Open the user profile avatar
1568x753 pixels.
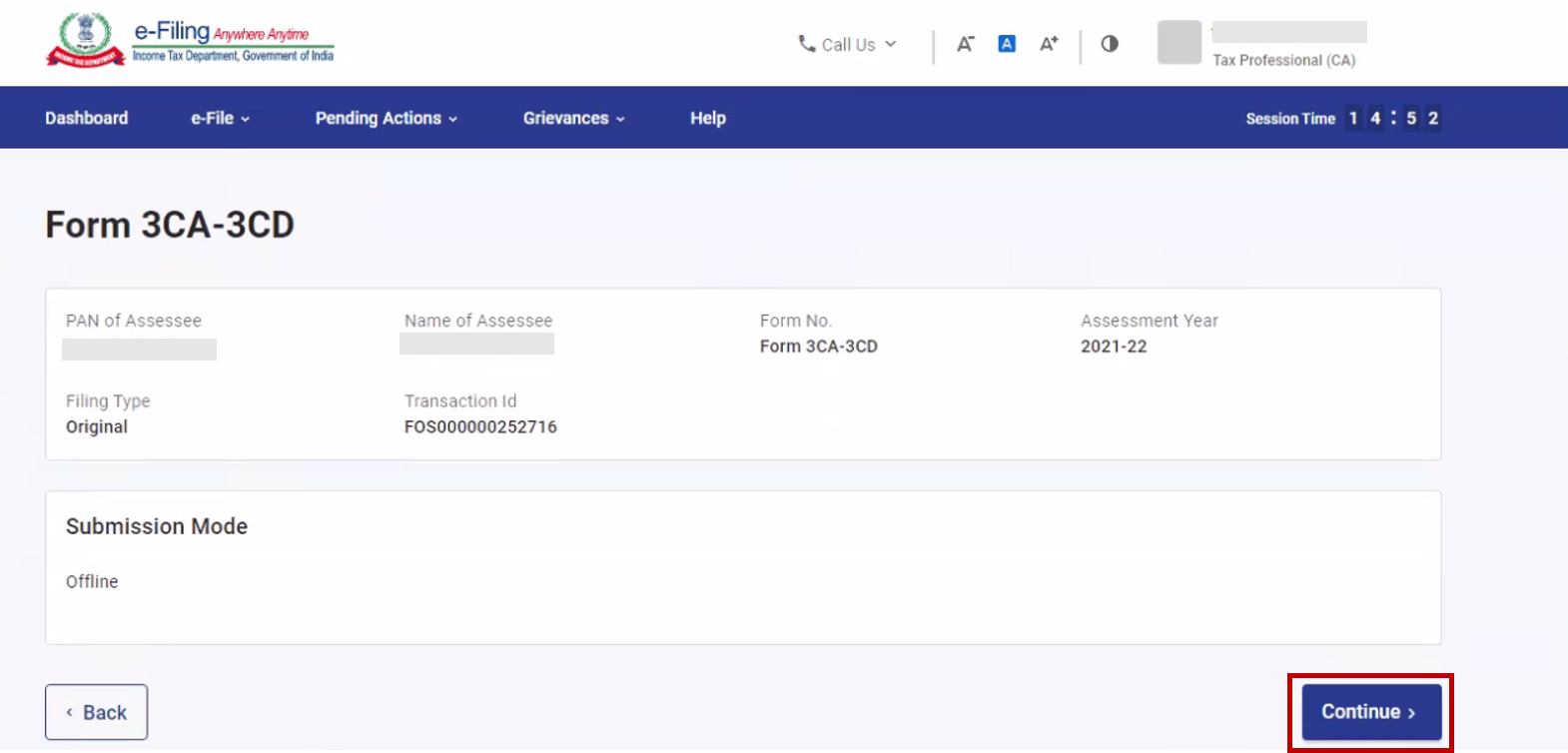coord(1178,43)
